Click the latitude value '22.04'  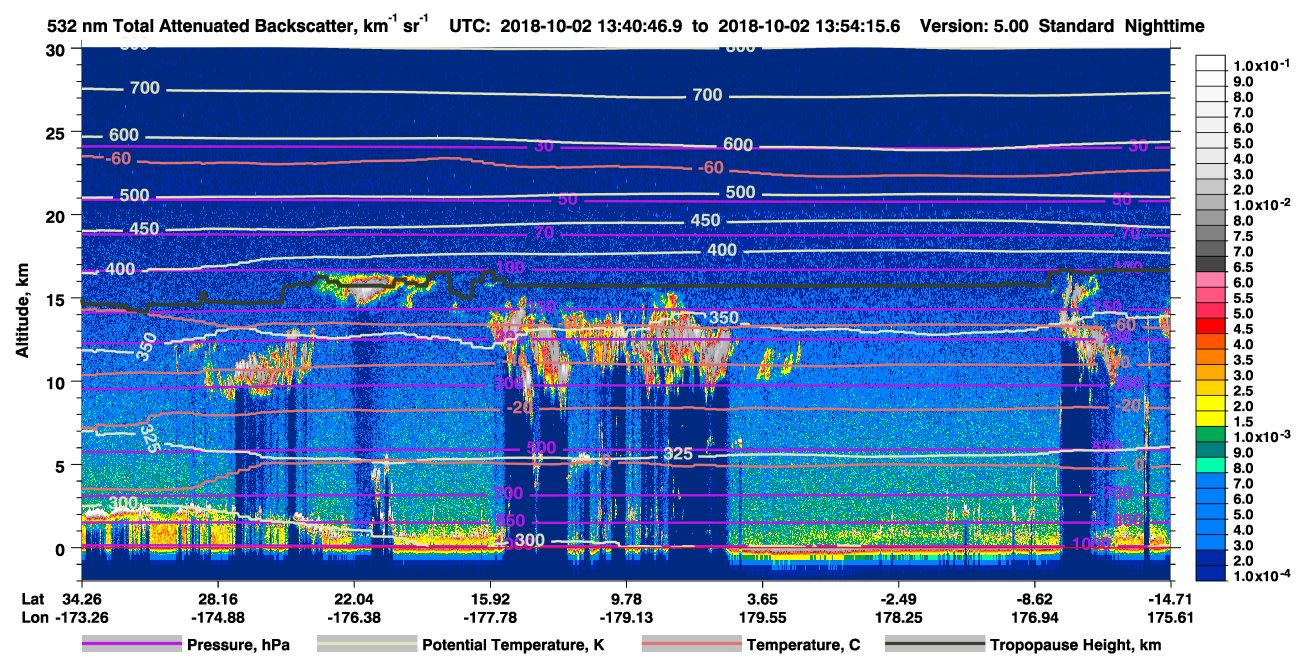353,598
